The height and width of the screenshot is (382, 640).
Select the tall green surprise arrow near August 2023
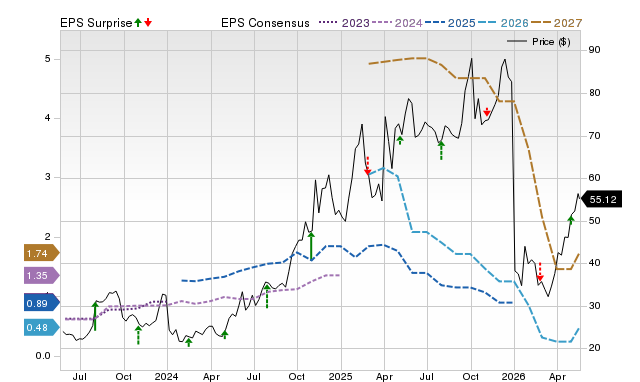[95, 316]
